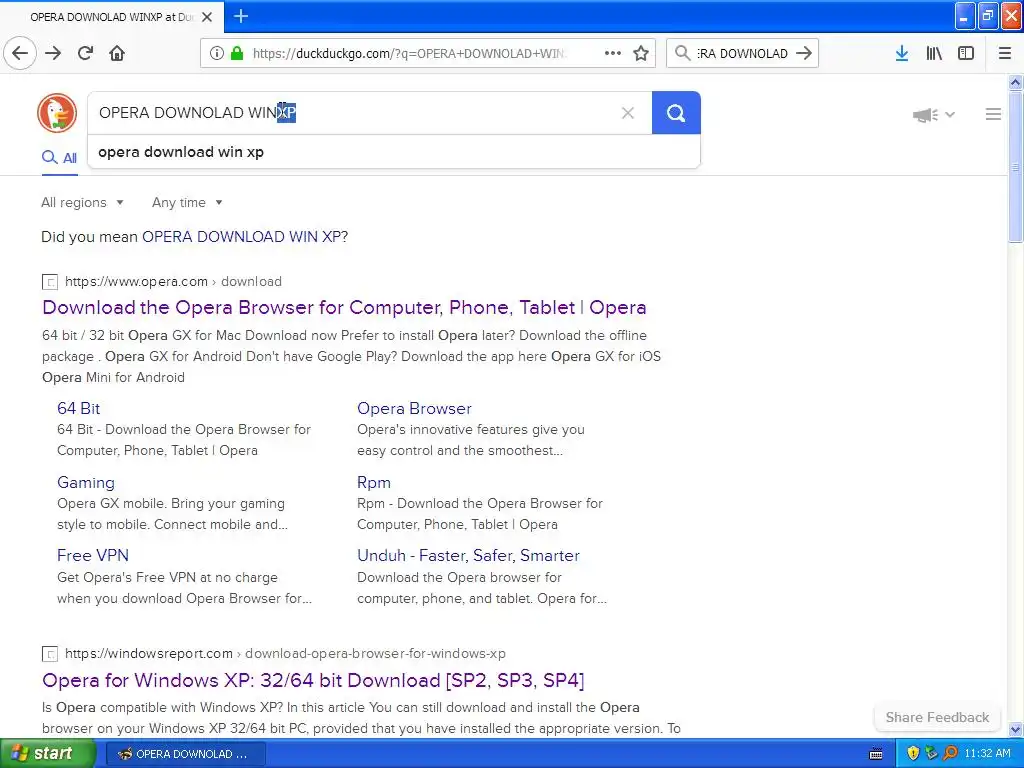The height and width of the screenshot is (768, 1024).
Task: Reload the current page
Action: pyautogui.click(x=85, y=53)
